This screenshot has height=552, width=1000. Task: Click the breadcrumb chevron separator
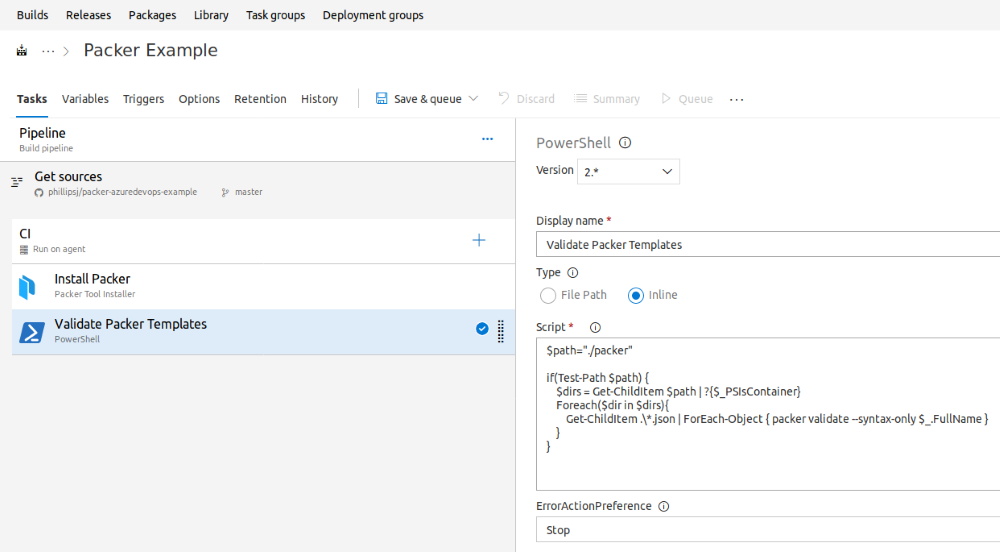pyautogui.click(x=66, y=51)
